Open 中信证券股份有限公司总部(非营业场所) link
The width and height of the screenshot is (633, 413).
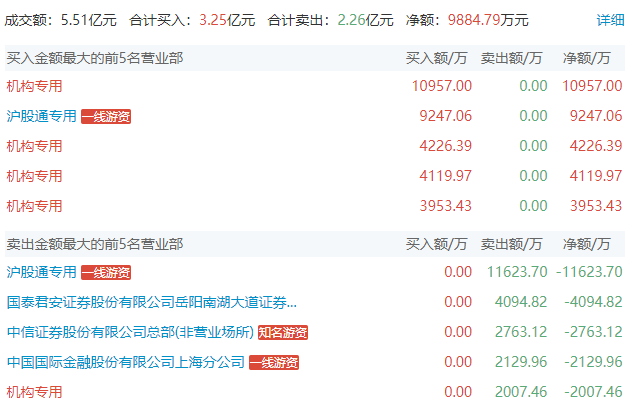pyautogui.click(x=130, y=332)
